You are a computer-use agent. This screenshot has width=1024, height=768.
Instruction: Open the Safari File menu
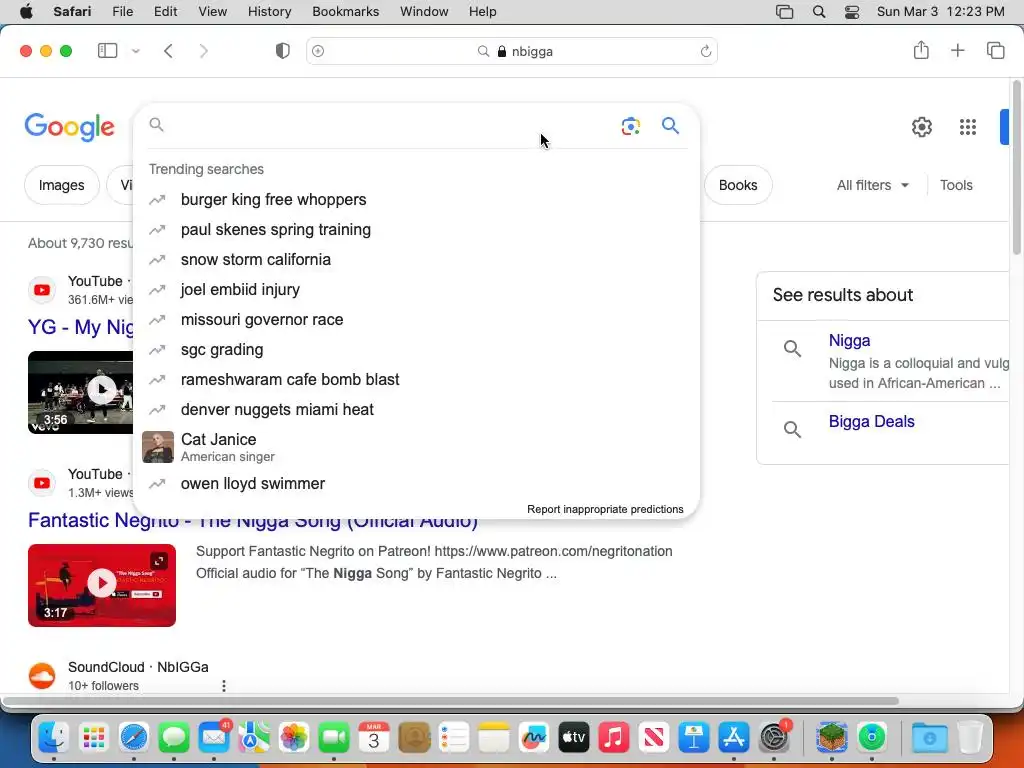(122, 12)
